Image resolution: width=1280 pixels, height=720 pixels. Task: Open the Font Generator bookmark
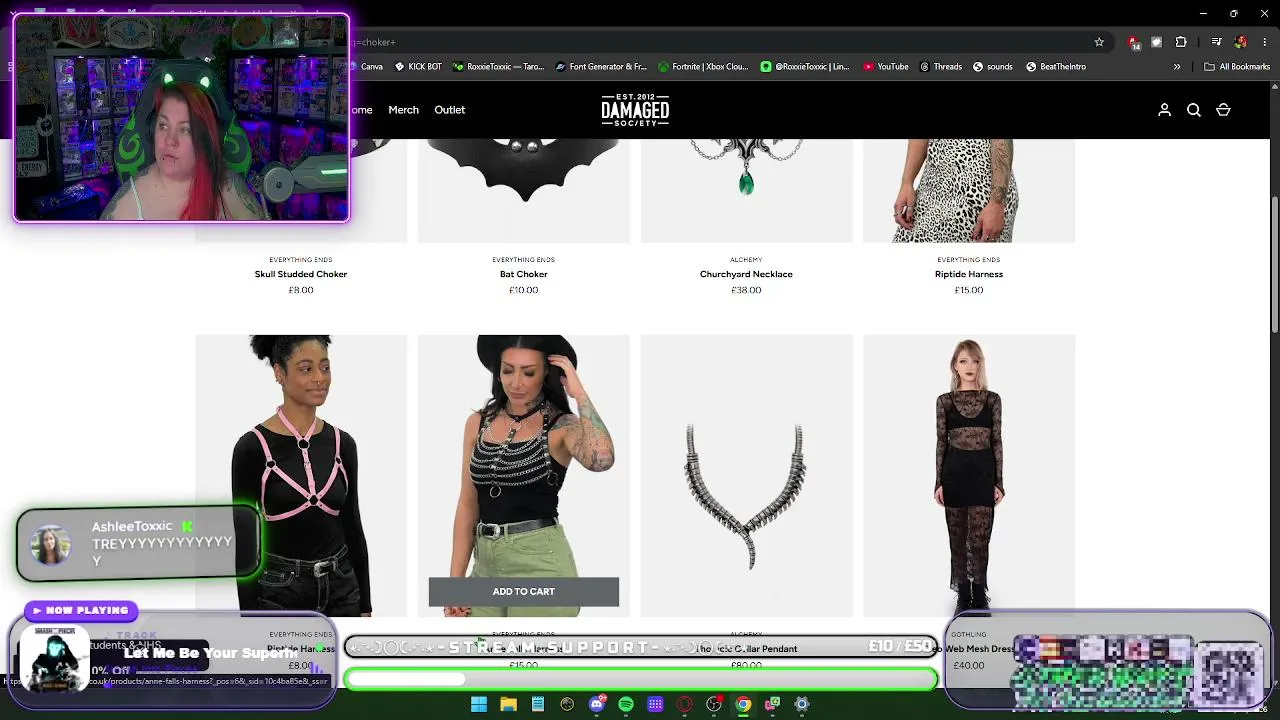pos(601,67)
